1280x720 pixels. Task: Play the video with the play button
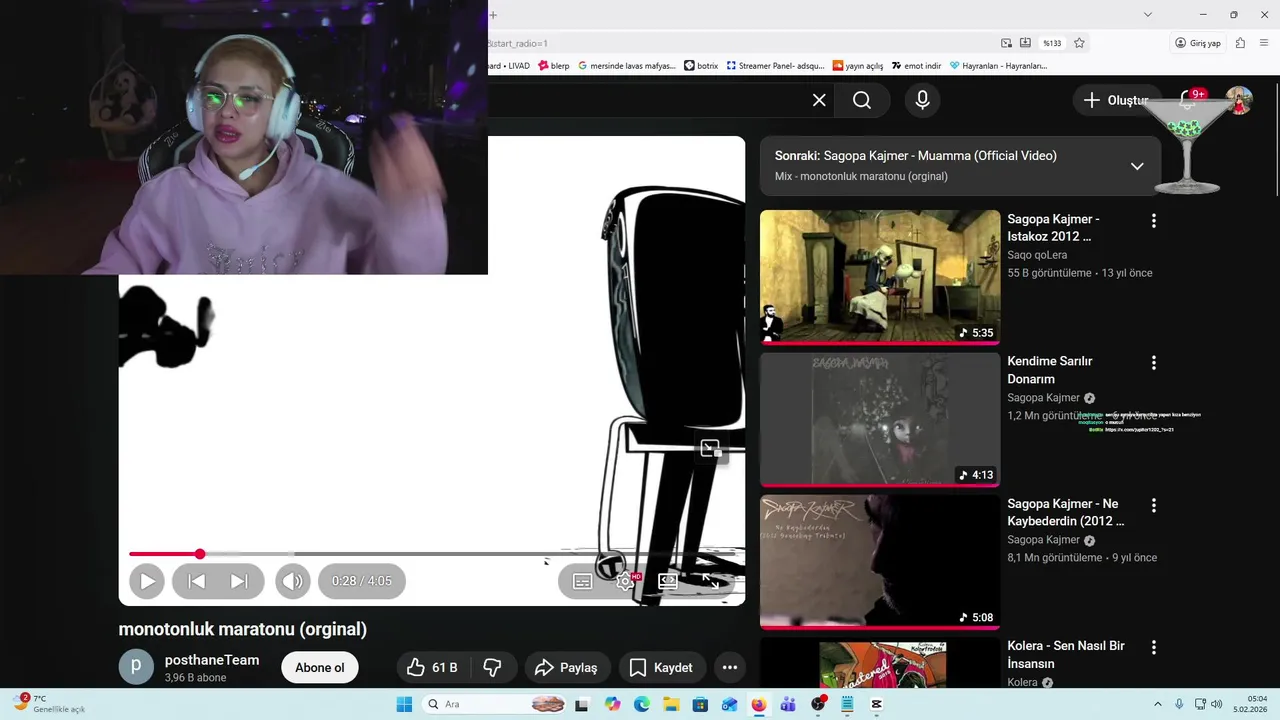147,581
